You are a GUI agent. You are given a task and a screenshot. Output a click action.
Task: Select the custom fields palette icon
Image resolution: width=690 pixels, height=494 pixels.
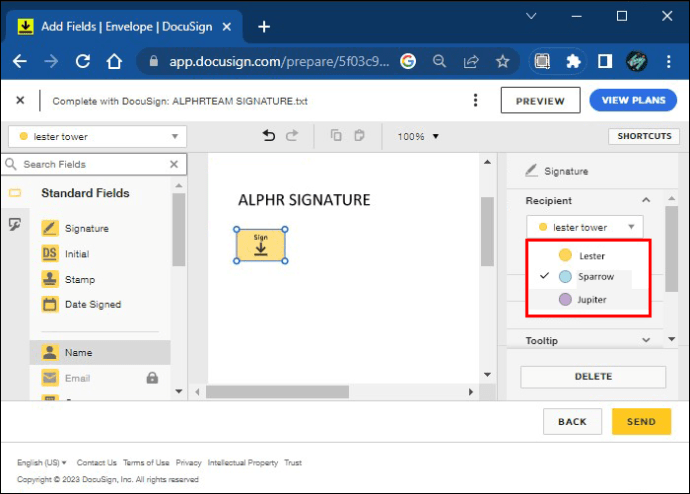coord(15,224)
